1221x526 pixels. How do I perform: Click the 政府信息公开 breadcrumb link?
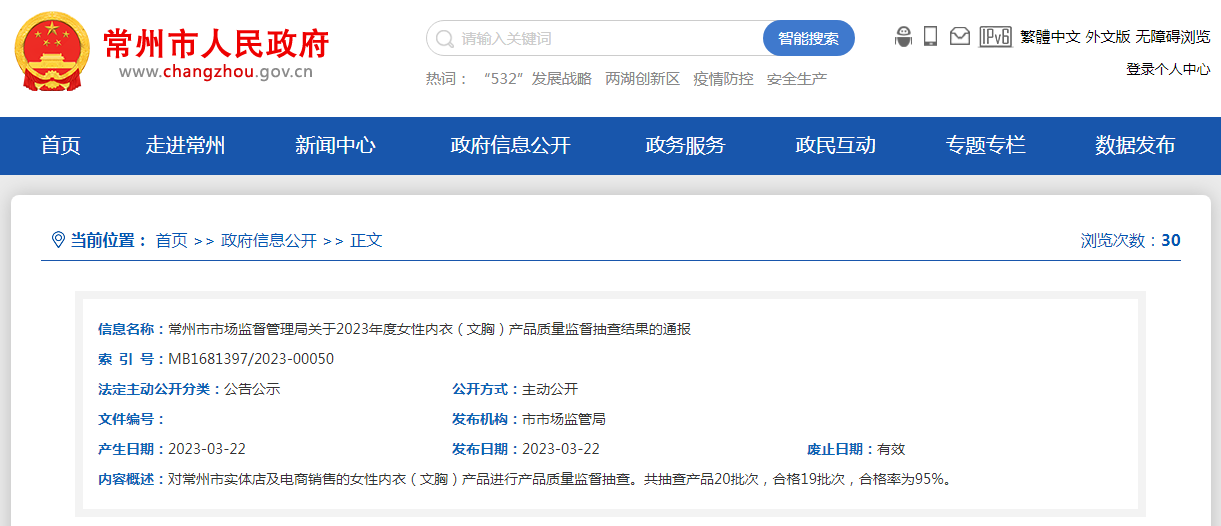[x=269, y=241]
